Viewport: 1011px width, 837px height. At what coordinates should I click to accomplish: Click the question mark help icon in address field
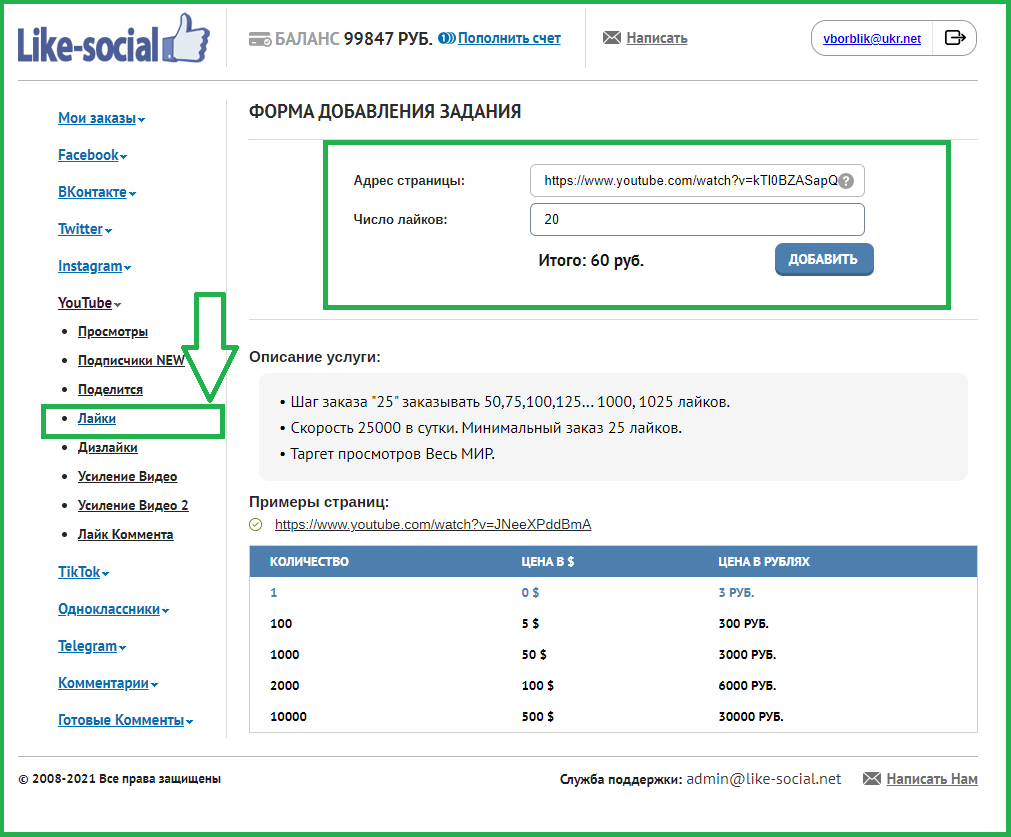846,181
